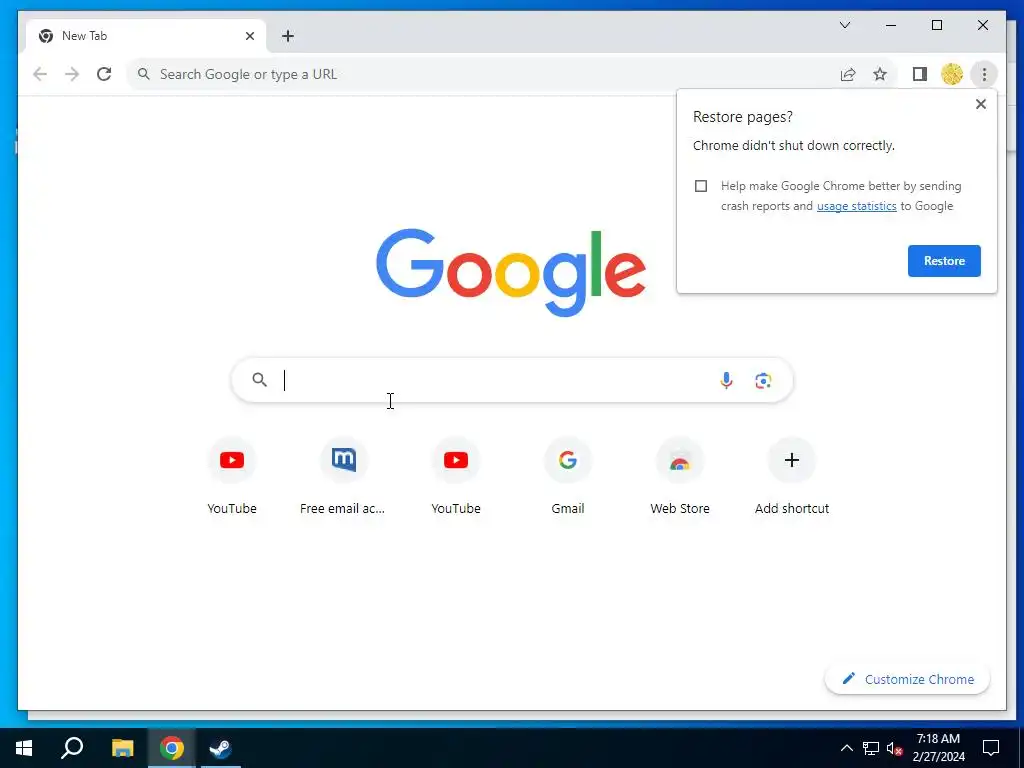Restore the previous pages

click(x=944, y=261)
